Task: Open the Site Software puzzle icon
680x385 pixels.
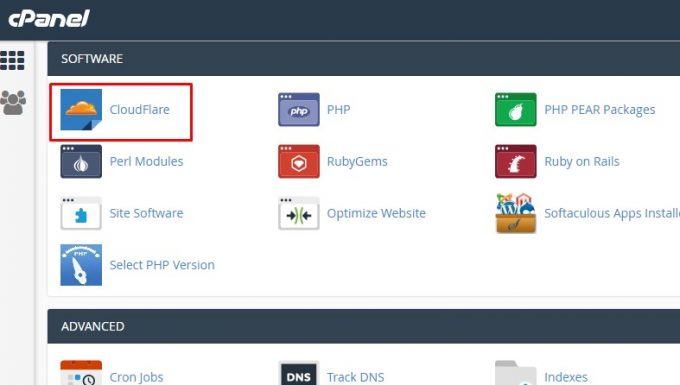Action: [81, 213]
